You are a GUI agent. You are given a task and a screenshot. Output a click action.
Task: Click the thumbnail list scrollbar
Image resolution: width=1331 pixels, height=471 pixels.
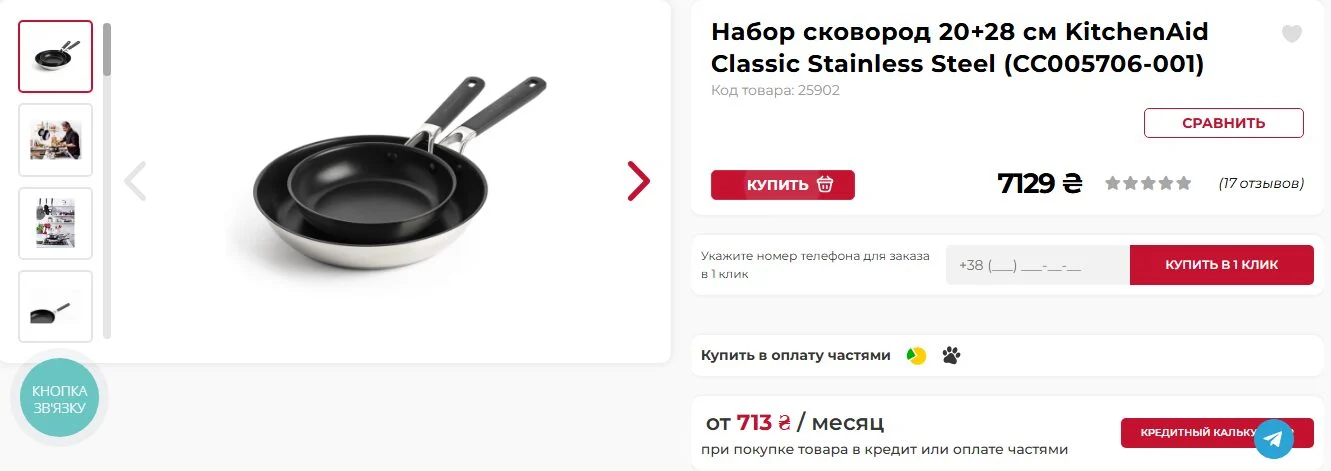click(x=107, y=180)
